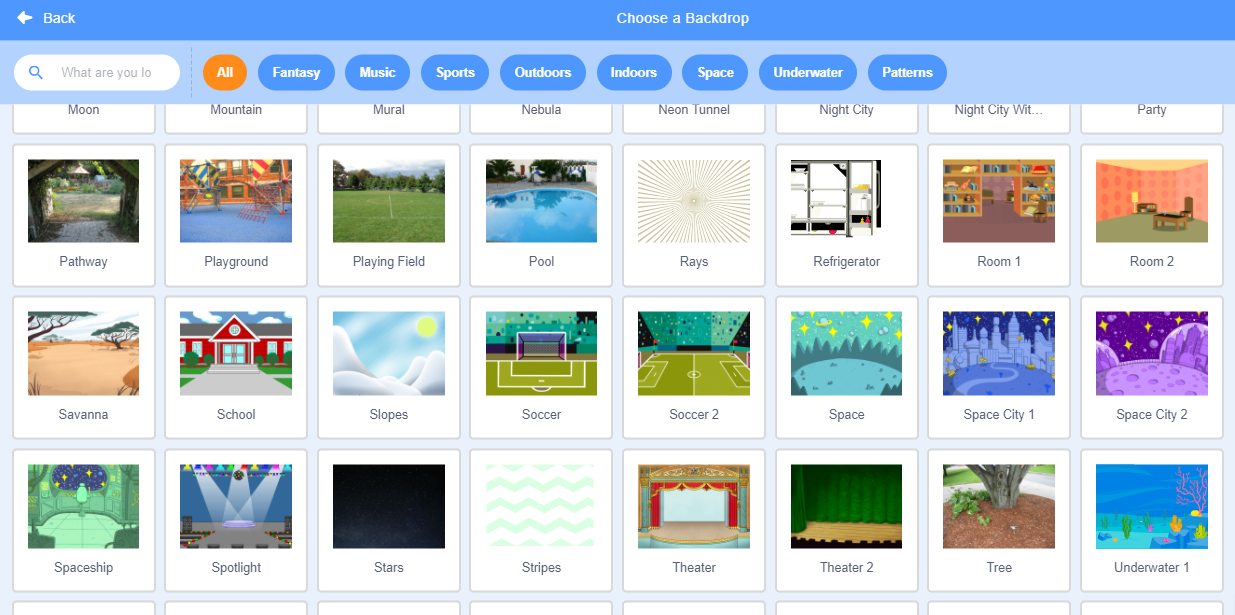Click the "Savanna" name text
The image size is (1235, 615).
(84, 414)
